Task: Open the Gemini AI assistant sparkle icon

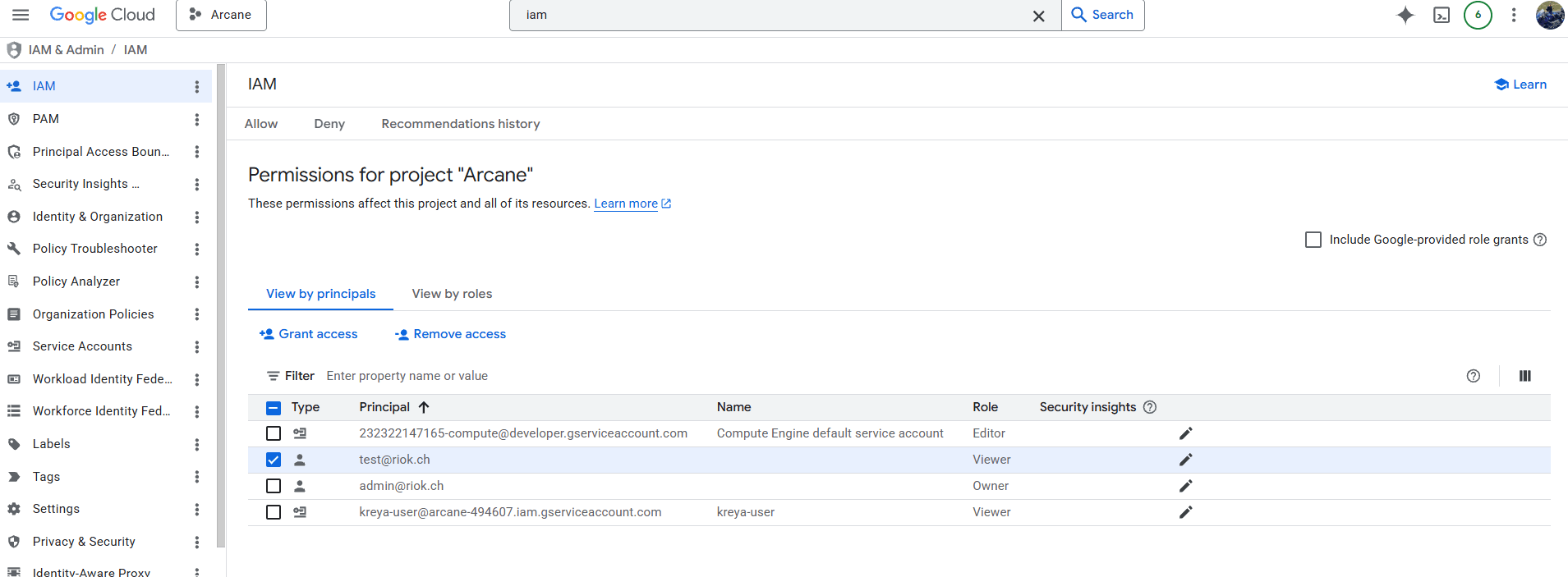Action: tap(1405, 15)
